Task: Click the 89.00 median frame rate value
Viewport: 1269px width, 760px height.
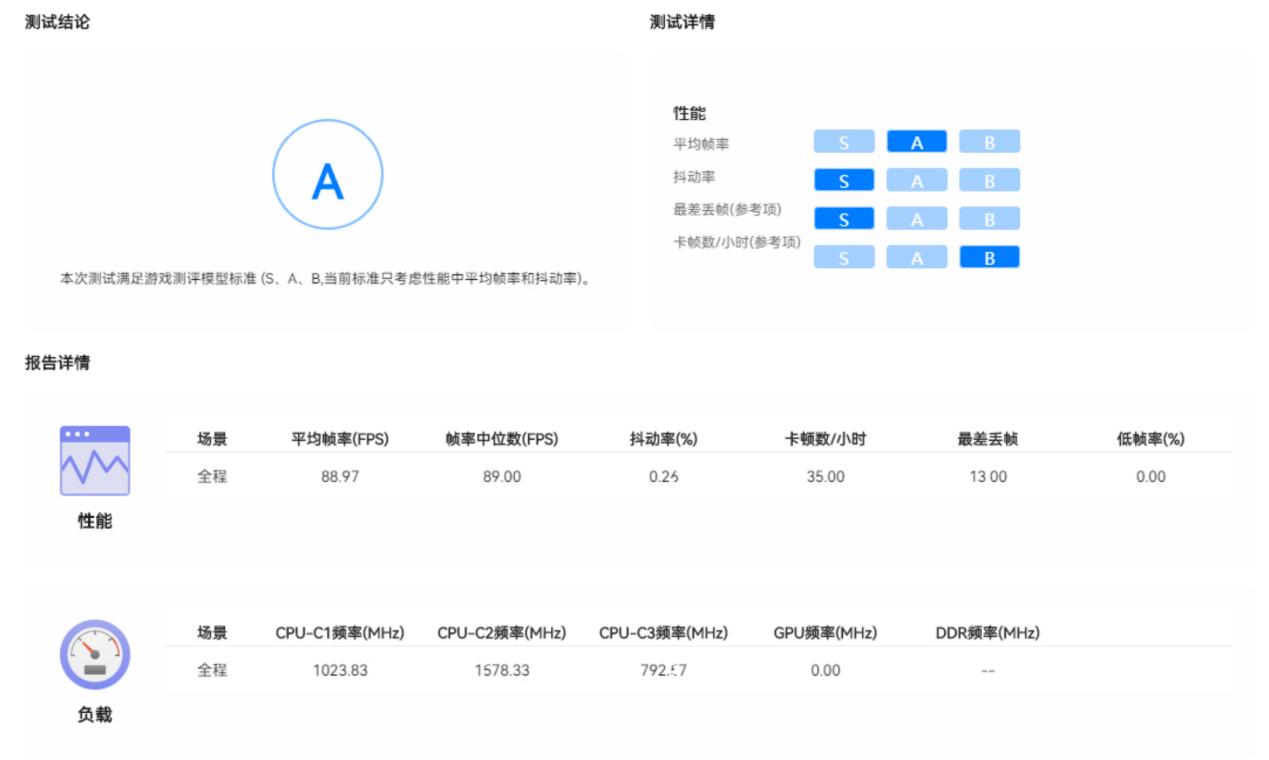Action: 502,477
